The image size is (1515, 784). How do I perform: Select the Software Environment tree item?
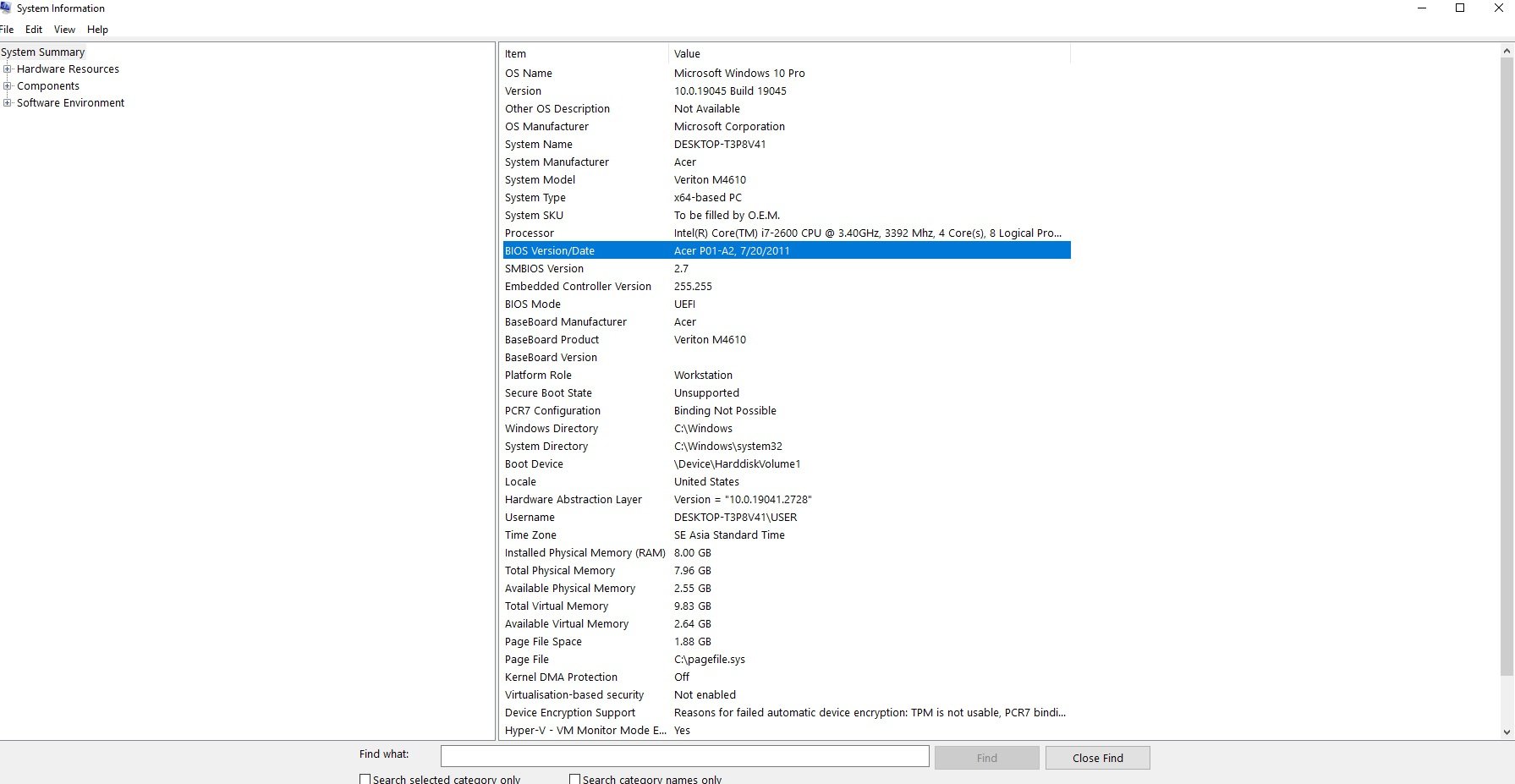click(70, 103)
